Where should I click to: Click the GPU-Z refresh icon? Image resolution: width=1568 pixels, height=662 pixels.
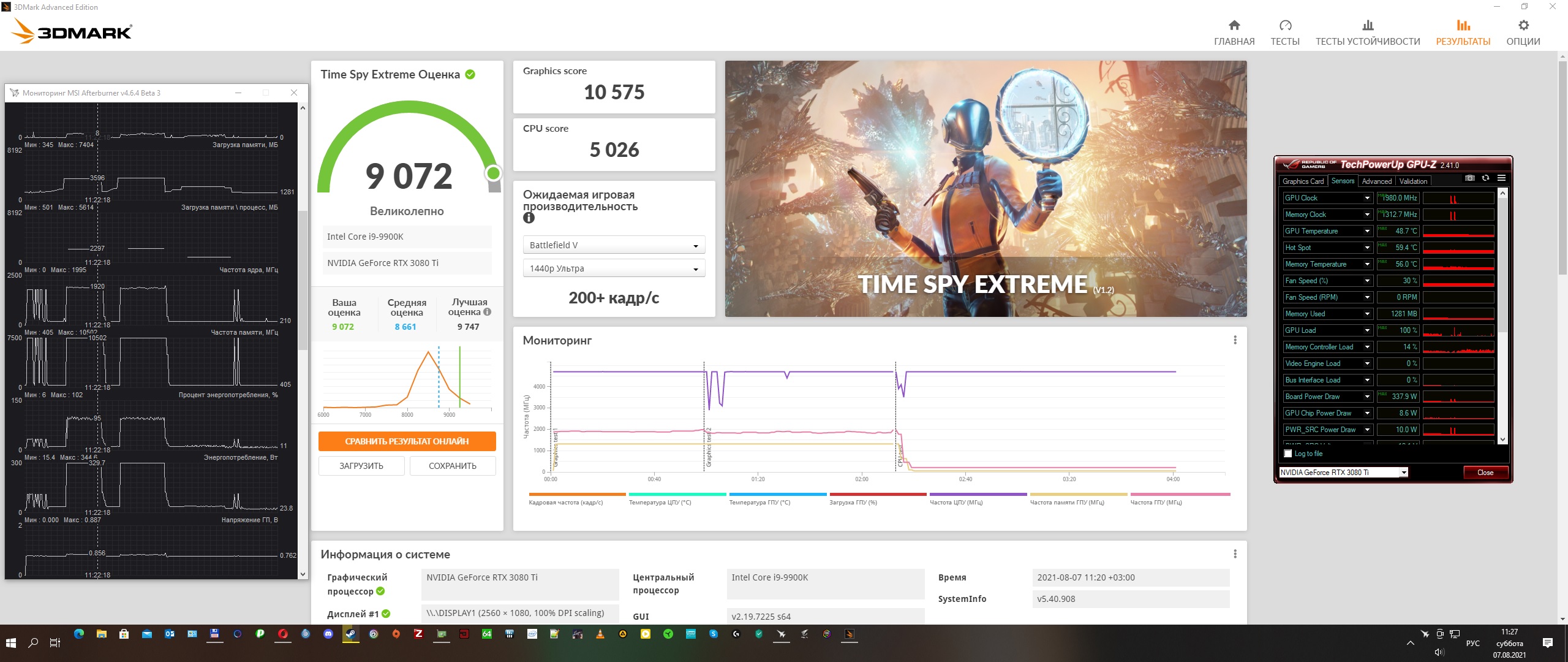(1485, 178)
